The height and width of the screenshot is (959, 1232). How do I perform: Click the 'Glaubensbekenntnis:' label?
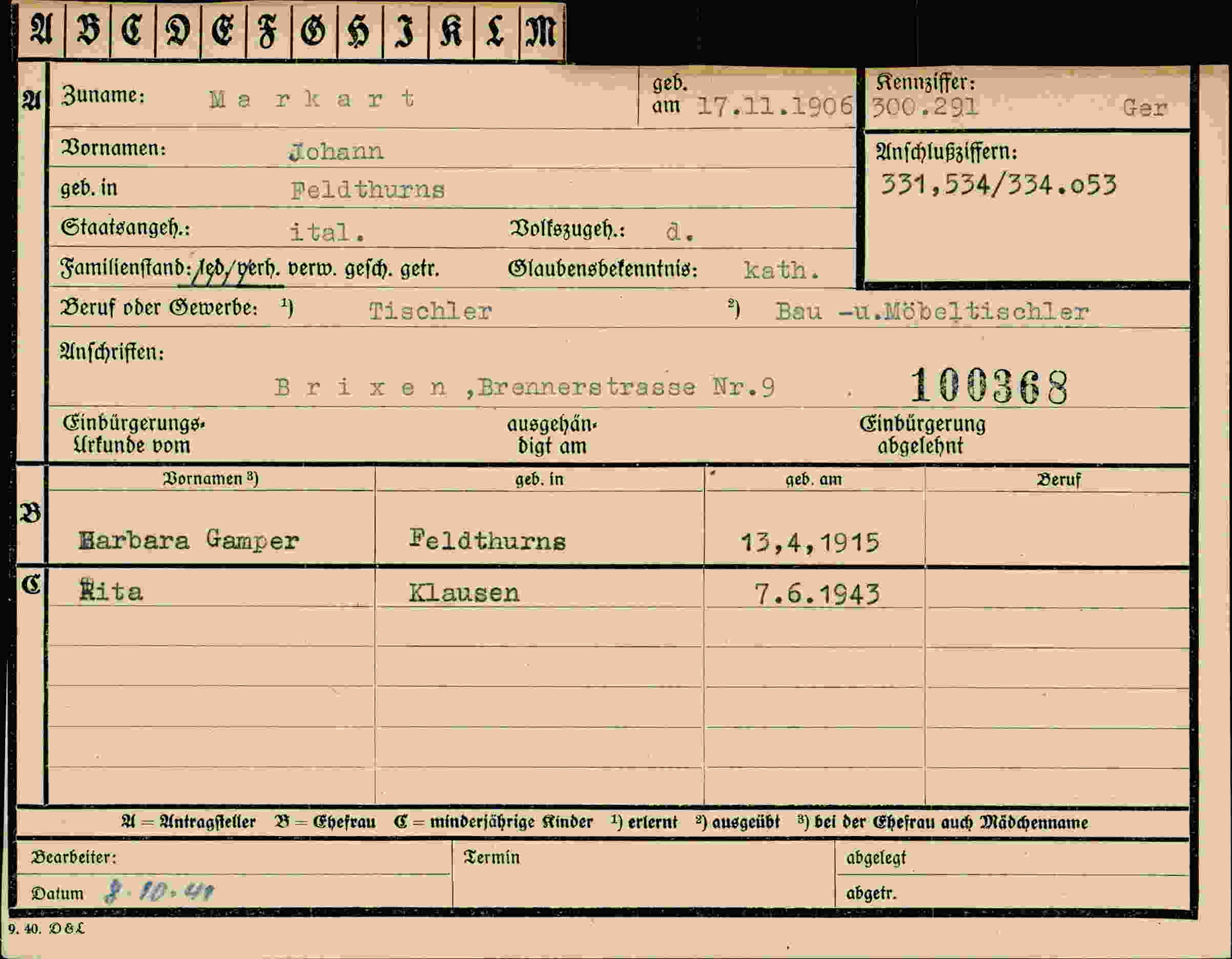(x=603, y=269)
